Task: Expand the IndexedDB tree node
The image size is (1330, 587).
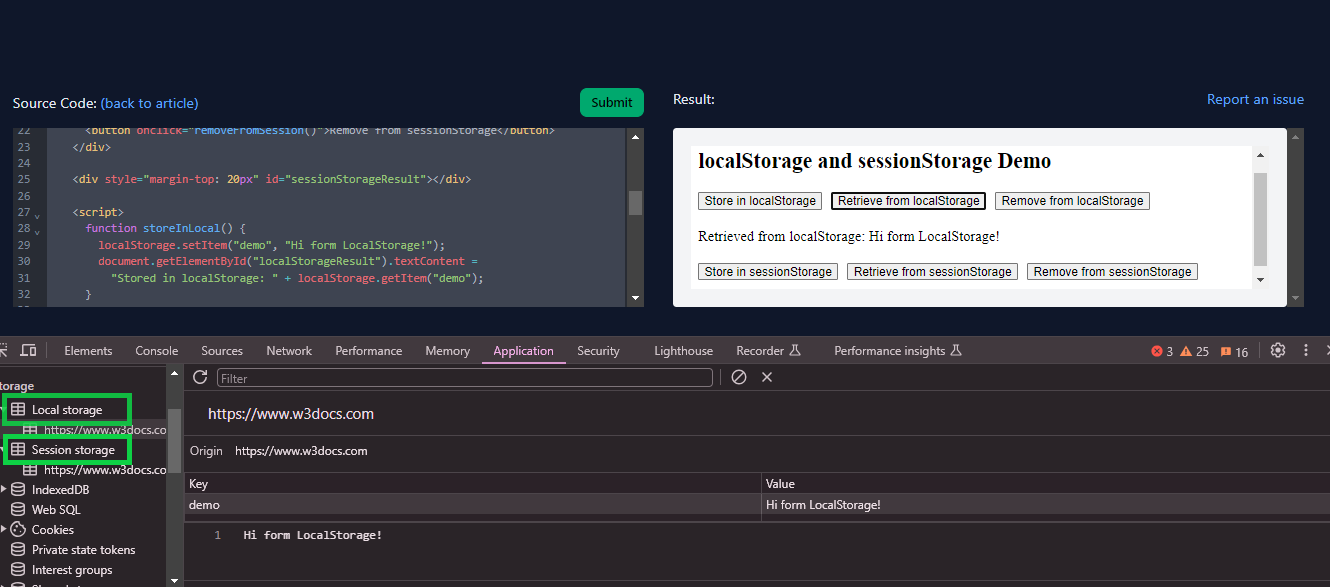Action: 5,490
